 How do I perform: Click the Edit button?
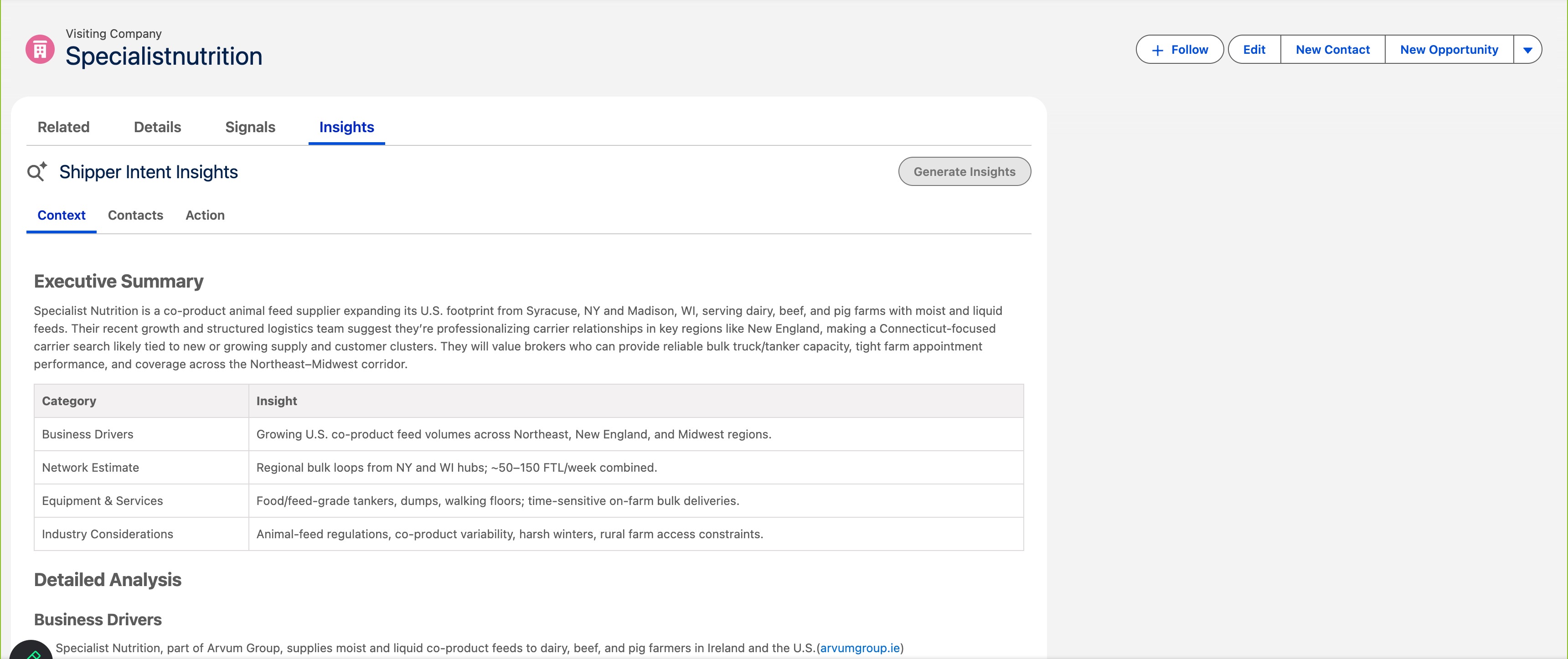1253,50
